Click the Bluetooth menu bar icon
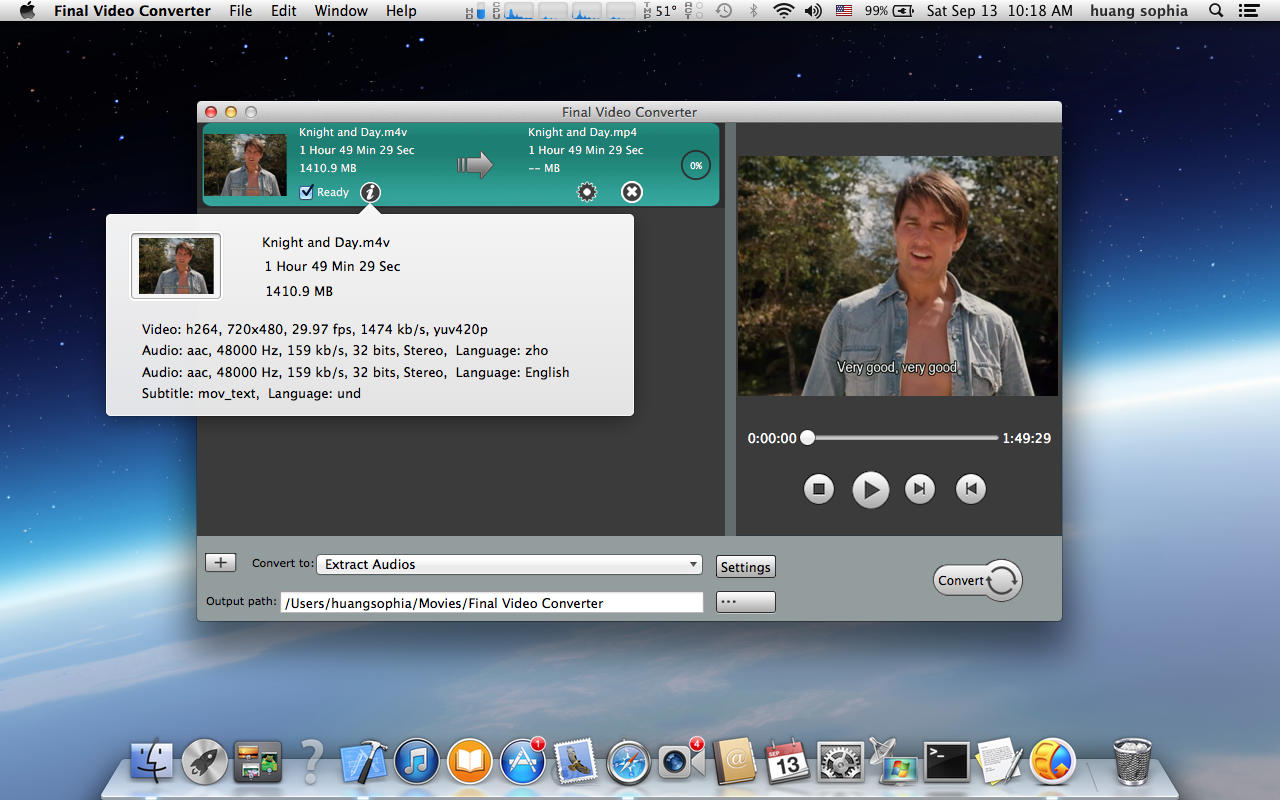Image resolution: width=1280 pixels, height=800 pixels. coord(754,11)
